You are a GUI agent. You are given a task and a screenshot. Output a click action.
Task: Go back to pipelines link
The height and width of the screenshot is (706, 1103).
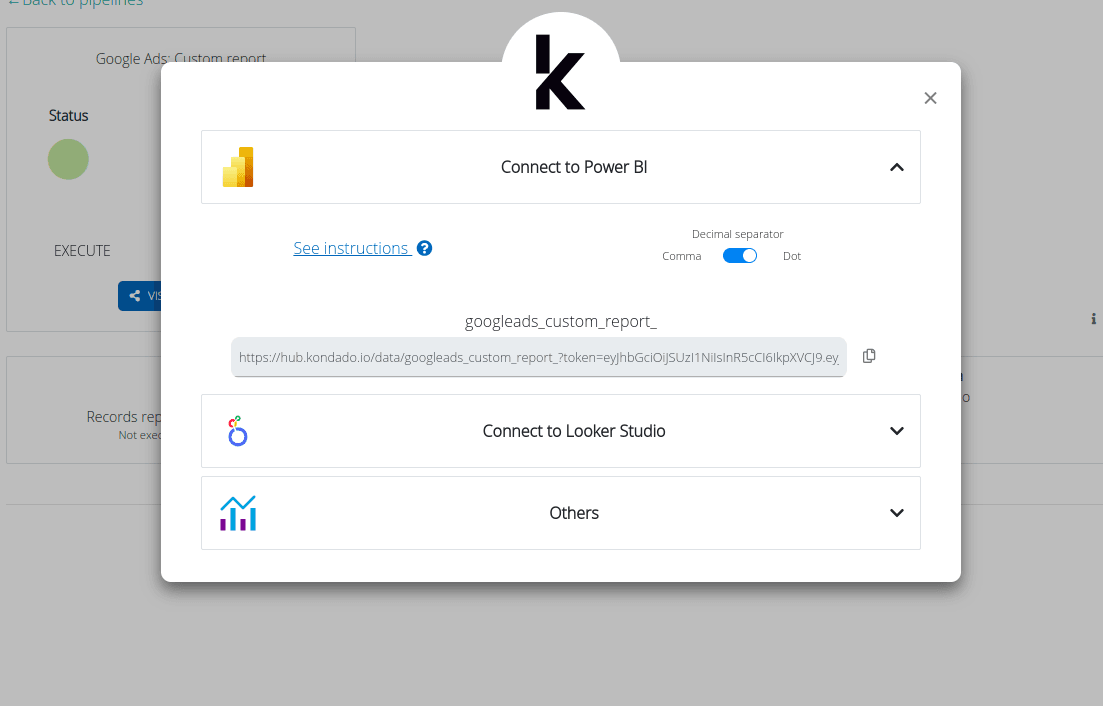coord(75,3)
